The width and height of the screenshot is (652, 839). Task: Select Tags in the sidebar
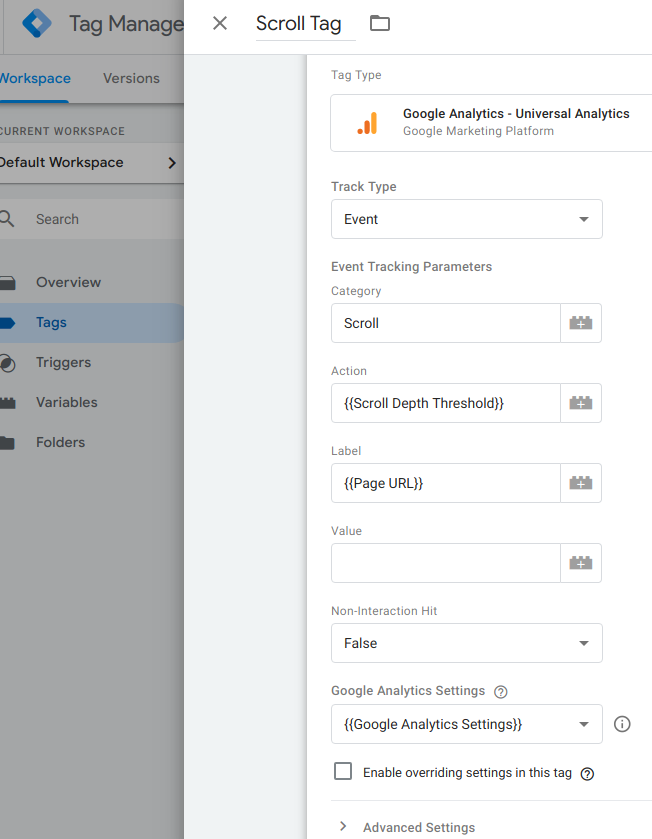coord(51,323)
